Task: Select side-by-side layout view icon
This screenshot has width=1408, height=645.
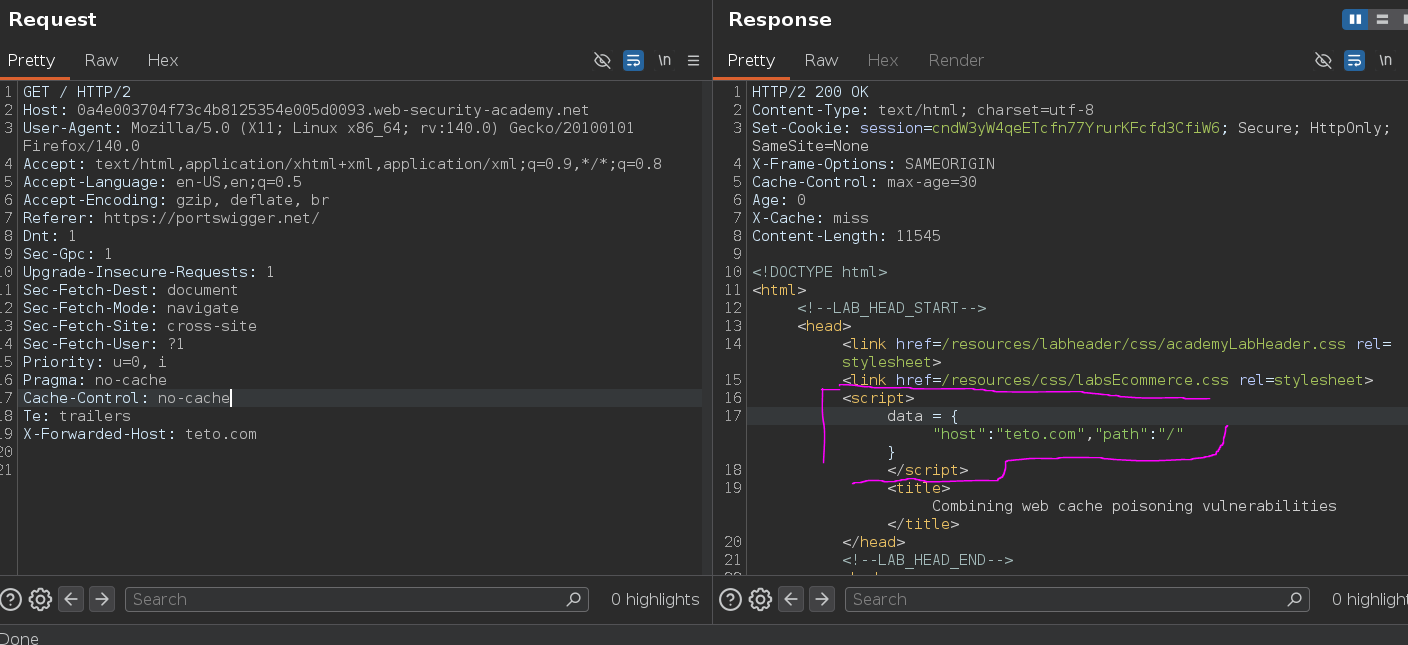Action: click(1355, 19)
